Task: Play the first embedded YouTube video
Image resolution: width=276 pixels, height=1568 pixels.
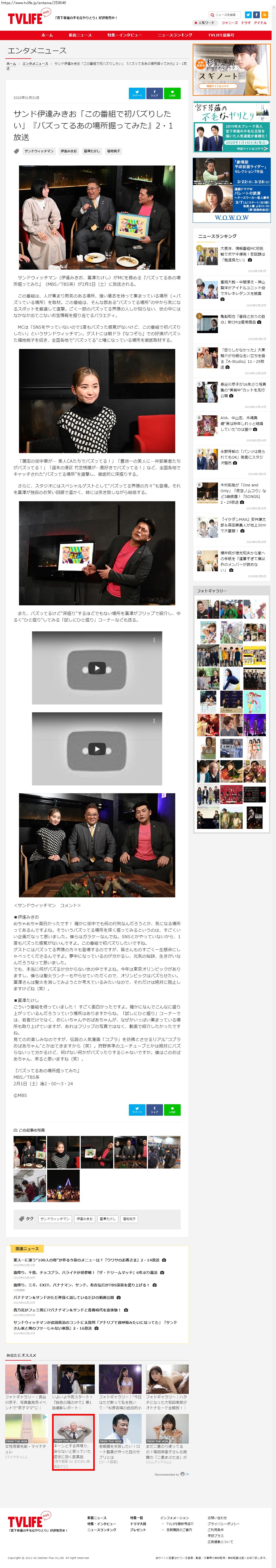Action: (97, 668)
